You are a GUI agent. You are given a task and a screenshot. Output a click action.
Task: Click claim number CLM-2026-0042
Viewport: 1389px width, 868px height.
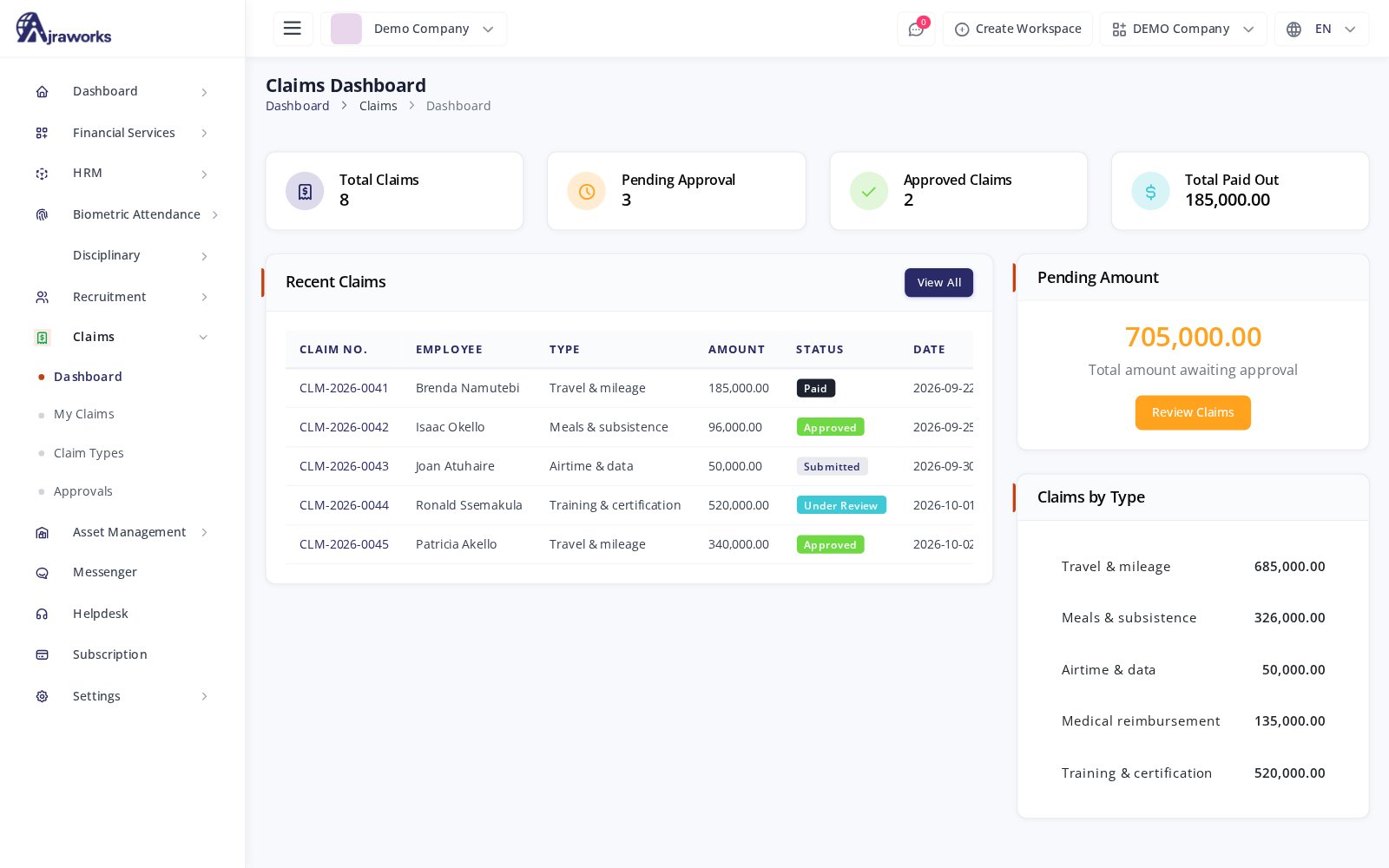tap(344, 427)
